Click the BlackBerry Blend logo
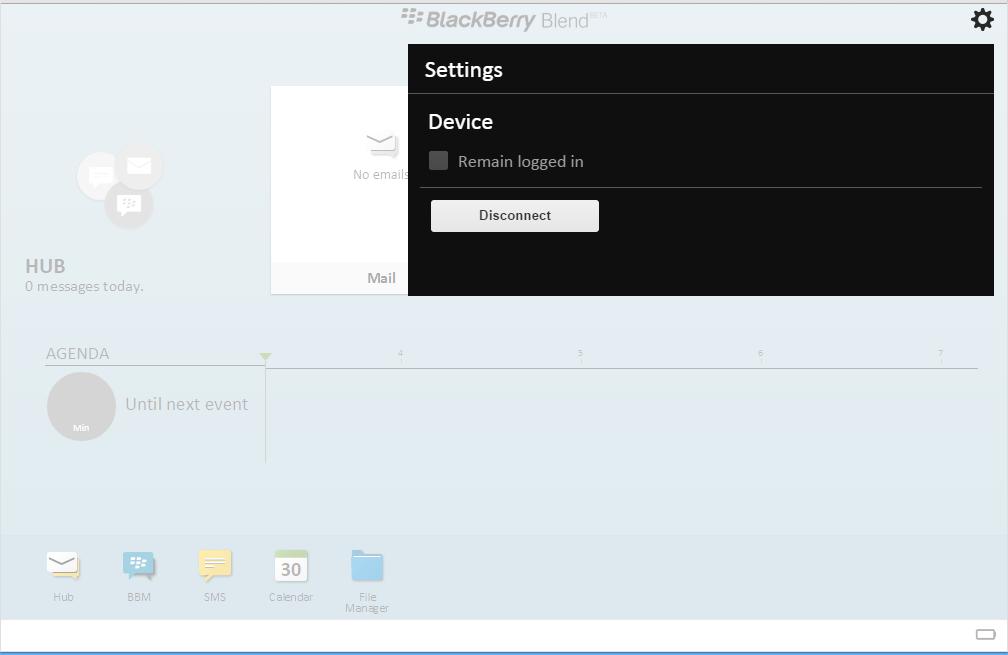 tap(503, 19)
